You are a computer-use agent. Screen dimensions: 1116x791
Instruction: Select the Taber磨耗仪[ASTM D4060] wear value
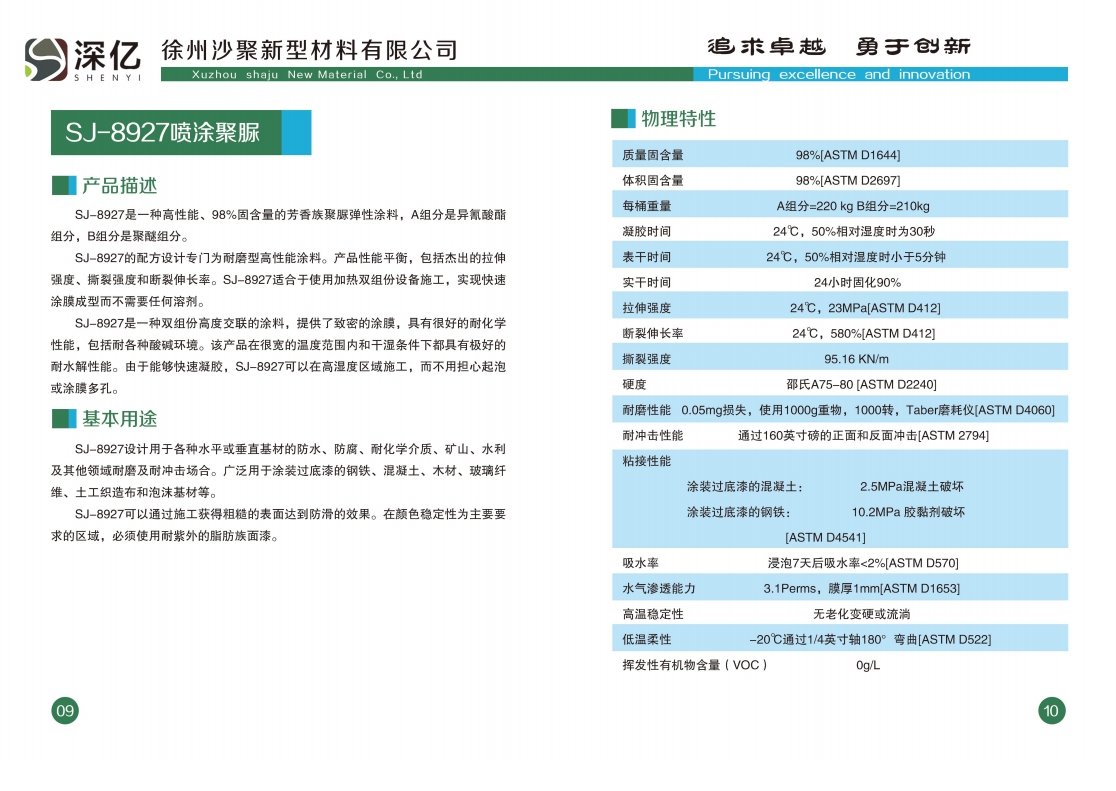point(868,410)
